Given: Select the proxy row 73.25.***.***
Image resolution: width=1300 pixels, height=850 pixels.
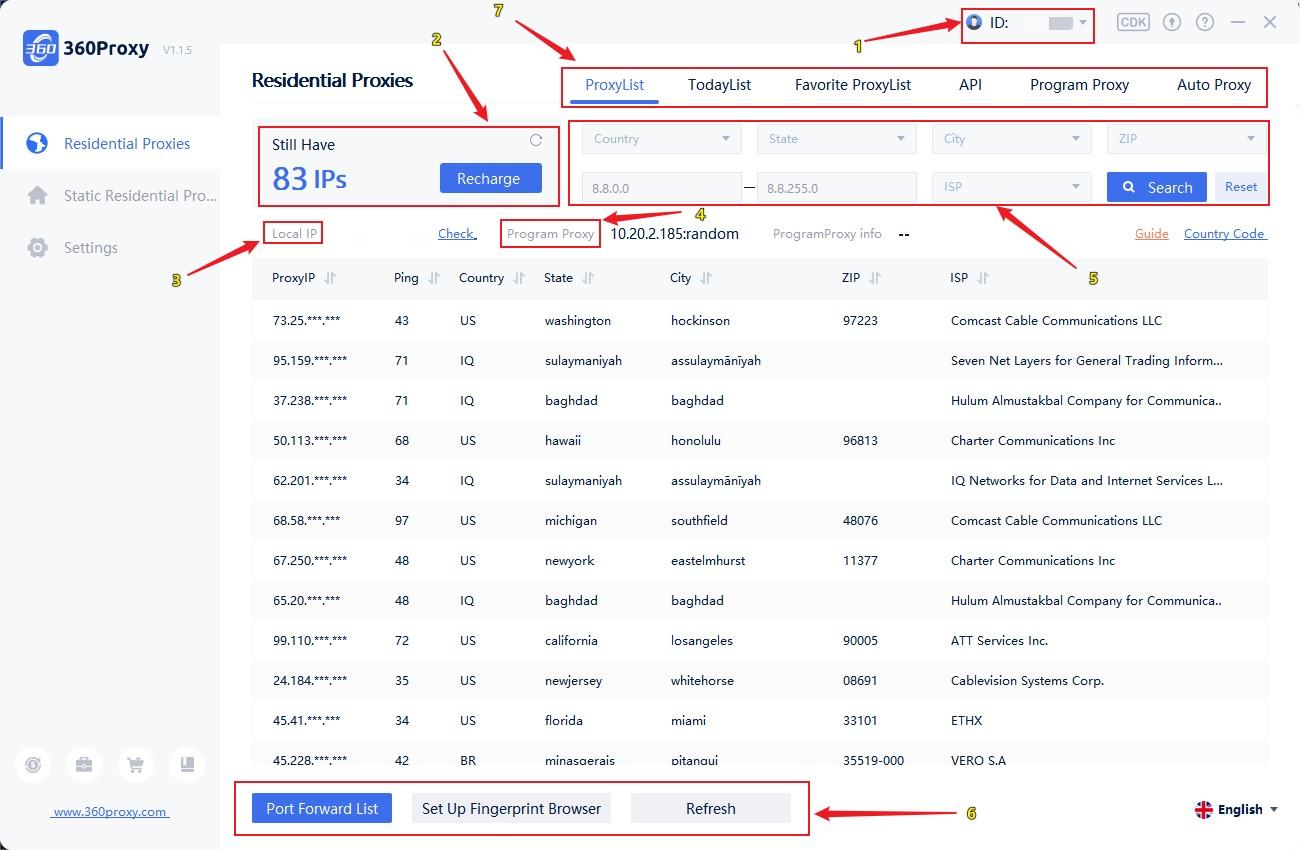Looking at the screenshot, I should [760, 320].
